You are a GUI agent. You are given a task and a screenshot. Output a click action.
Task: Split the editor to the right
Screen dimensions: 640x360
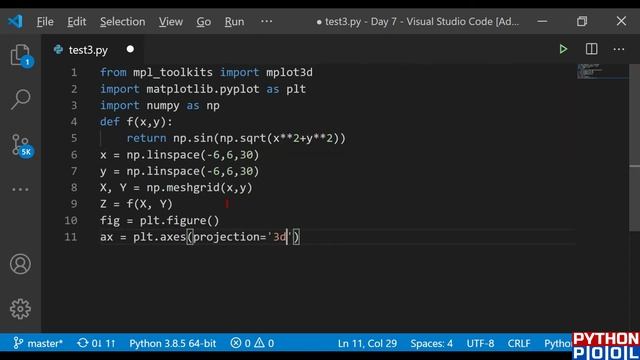click(591, 49)
